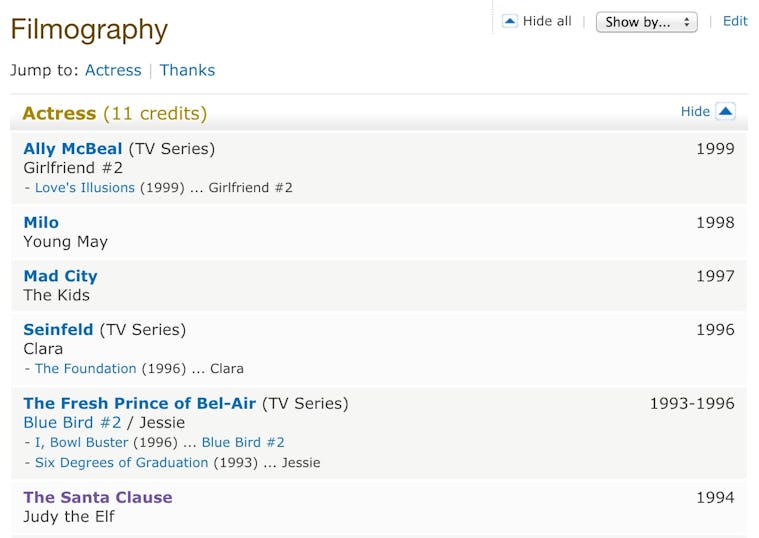
Task: Jump to the Thanks section
Action: point(187,70)
